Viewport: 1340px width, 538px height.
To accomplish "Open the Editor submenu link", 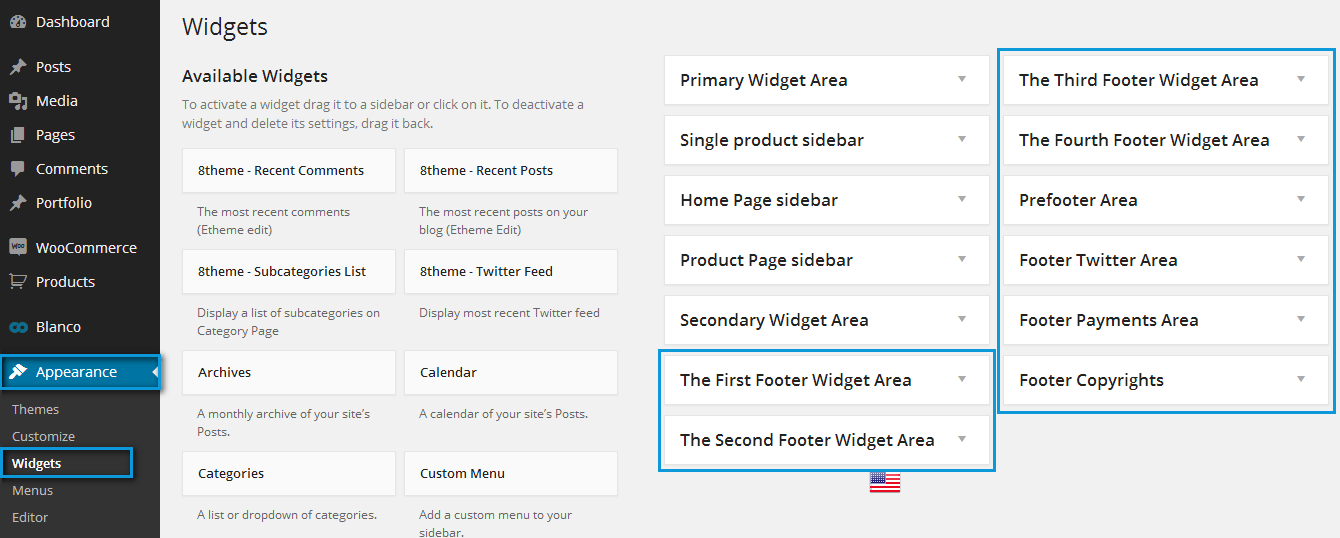I will tap(30, 517).
